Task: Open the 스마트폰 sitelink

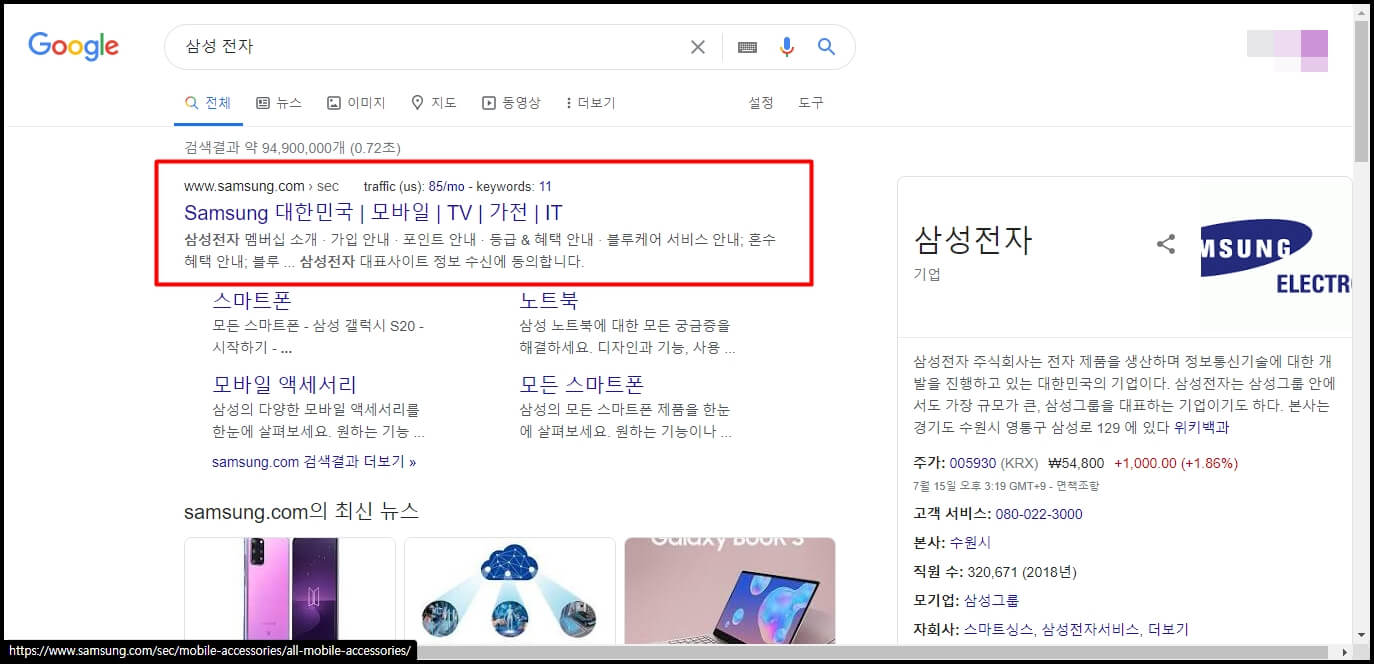Action: coord(252,300)
